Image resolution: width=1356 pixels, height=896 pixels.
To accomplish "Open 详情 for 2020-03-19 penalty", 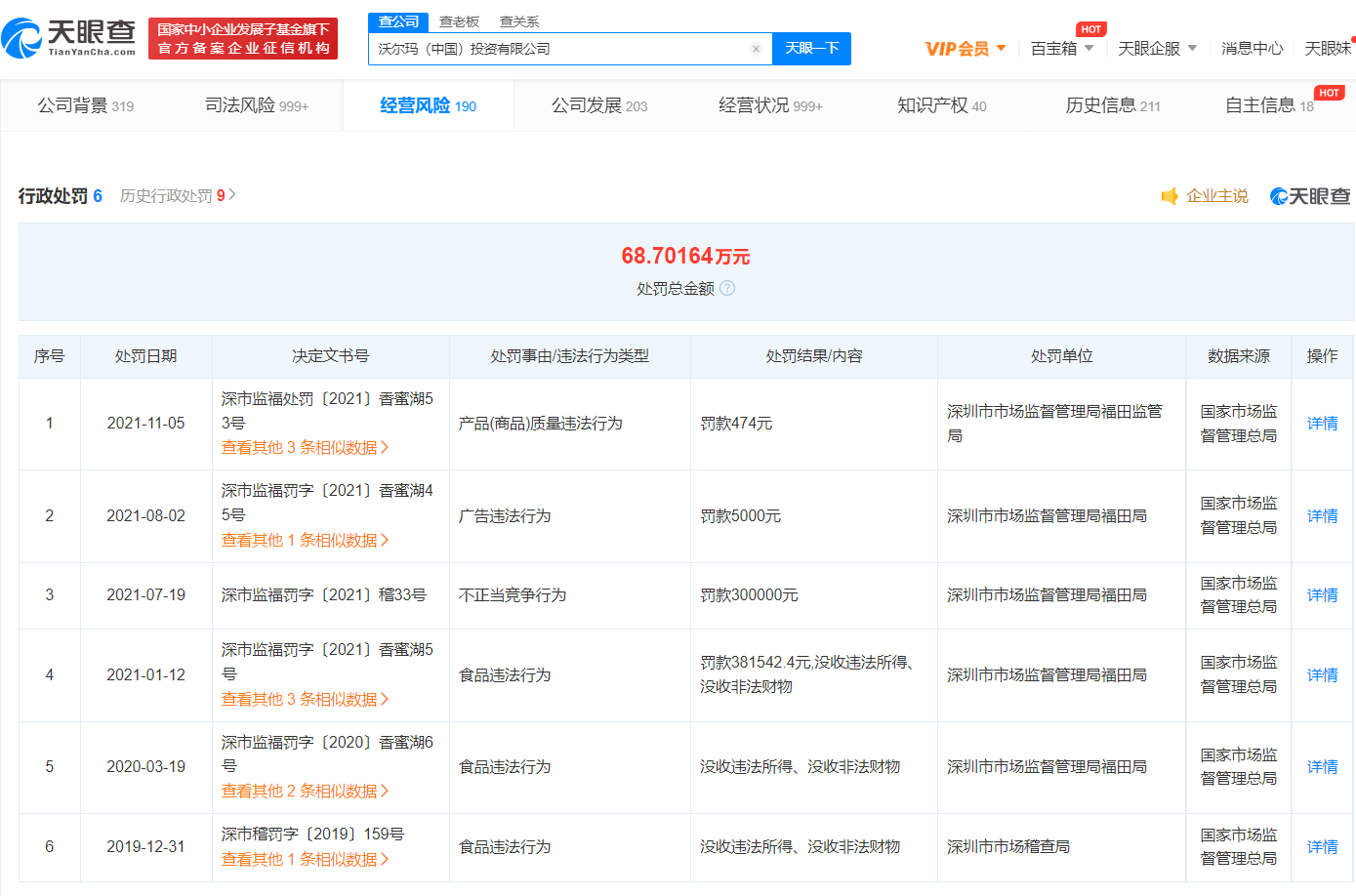I will 1323,767.
